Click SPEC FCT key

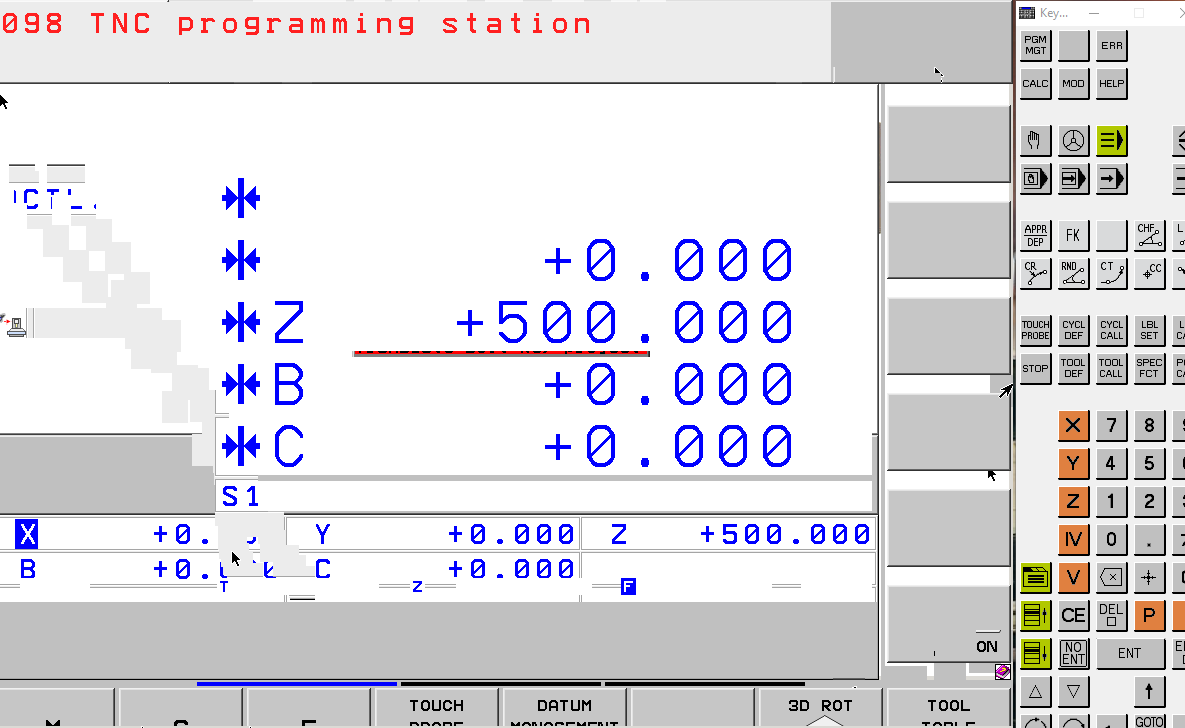[x=1149, y=369]
